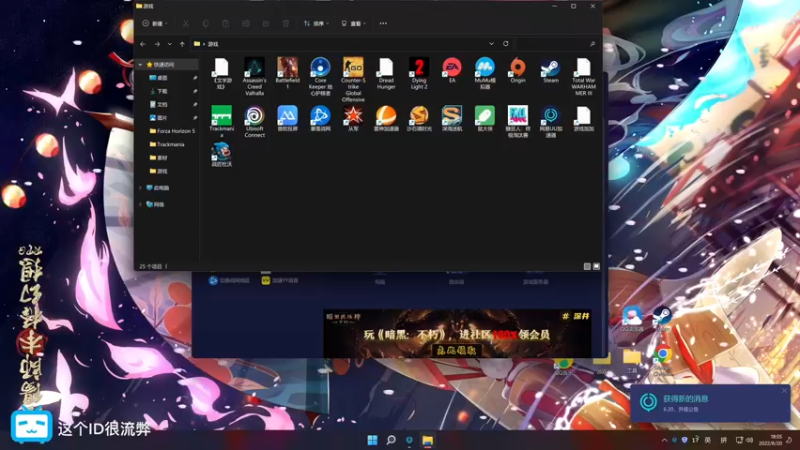Dismiss the new message notification

(784, 391)
